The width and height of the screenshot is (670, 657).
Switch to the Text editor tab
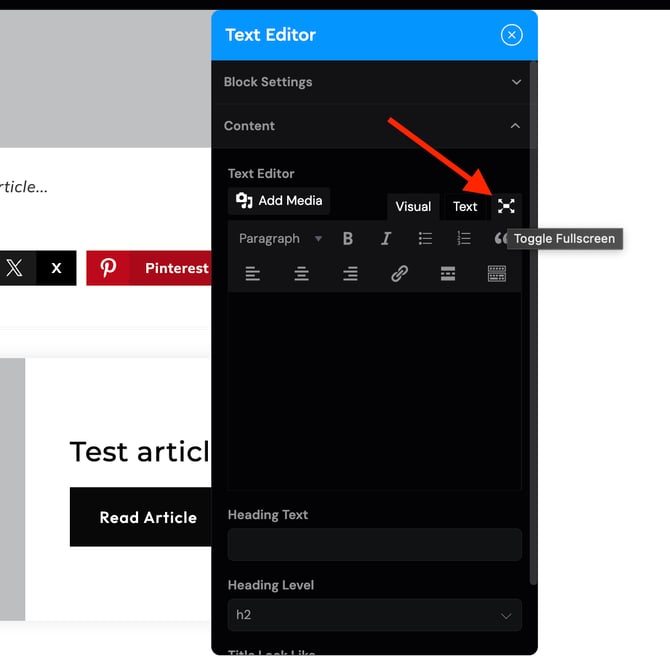click(465, 206)
